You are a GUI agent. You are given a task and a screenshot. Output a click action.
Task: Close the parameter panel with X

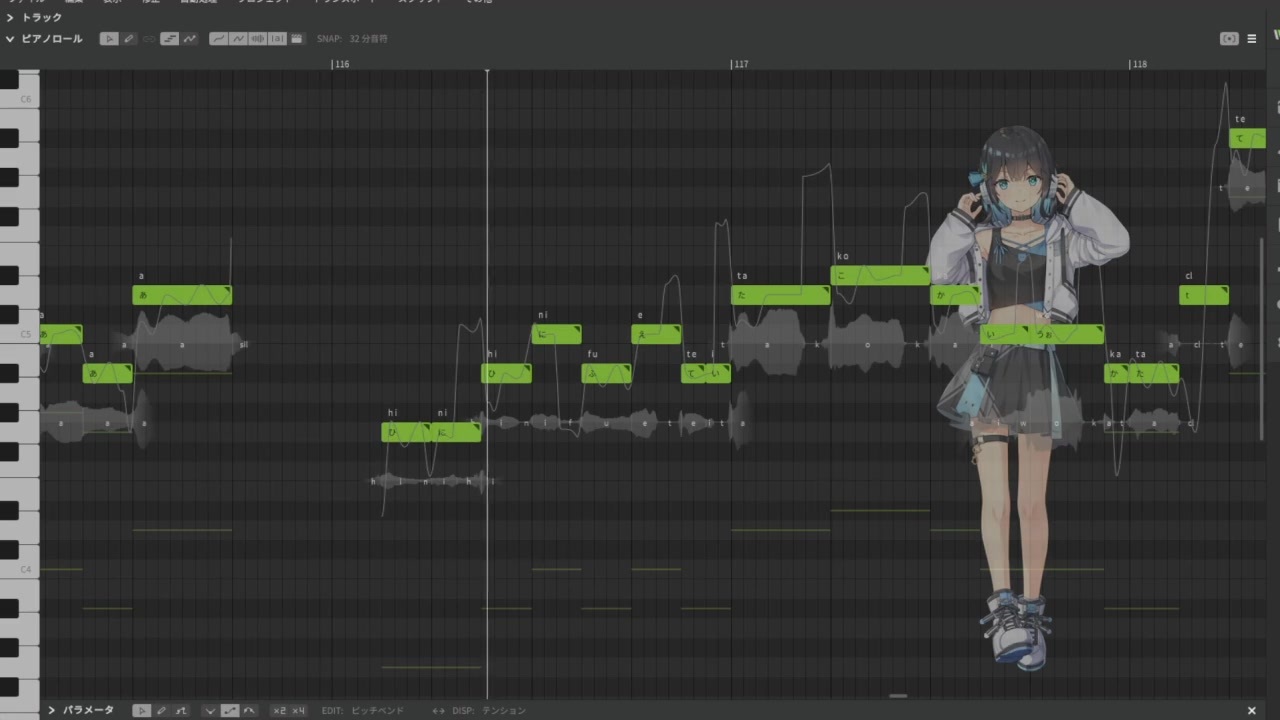coord(1252,710)
